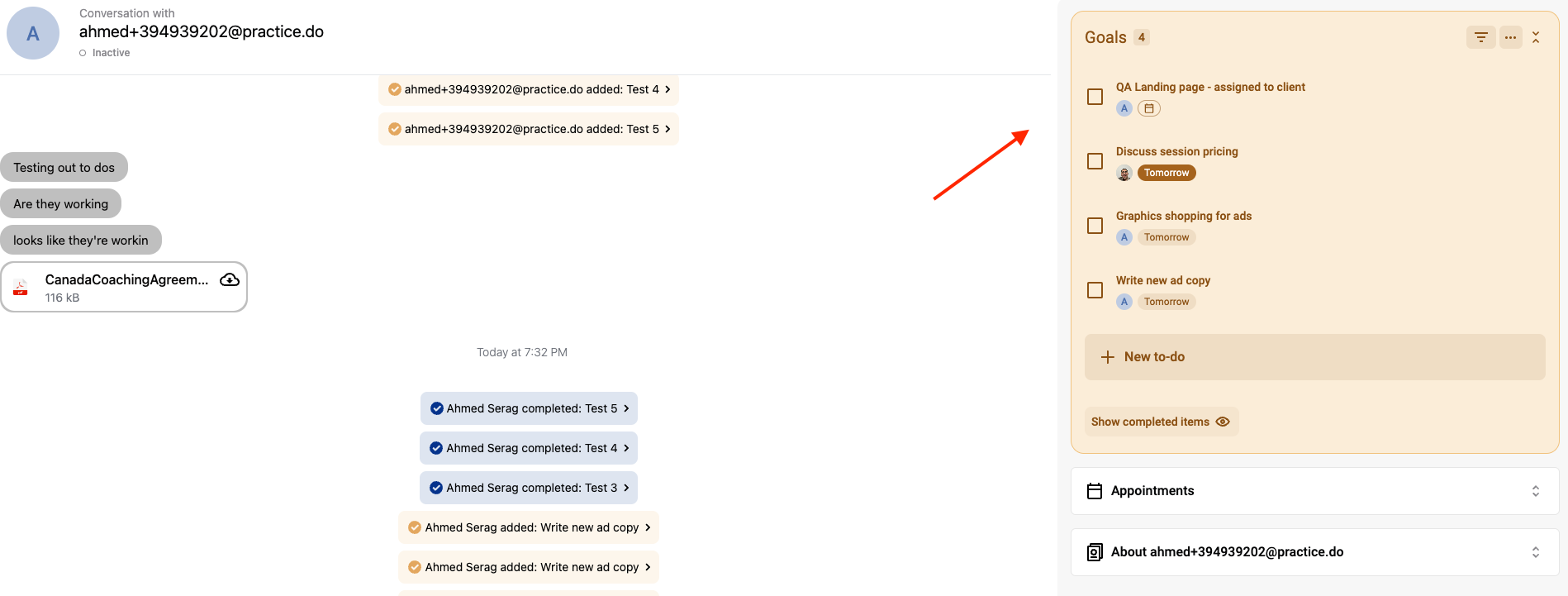Click the plus icon in New to-do
This screenshot has width=1568, height=596.
click(x=1108, y=357)
